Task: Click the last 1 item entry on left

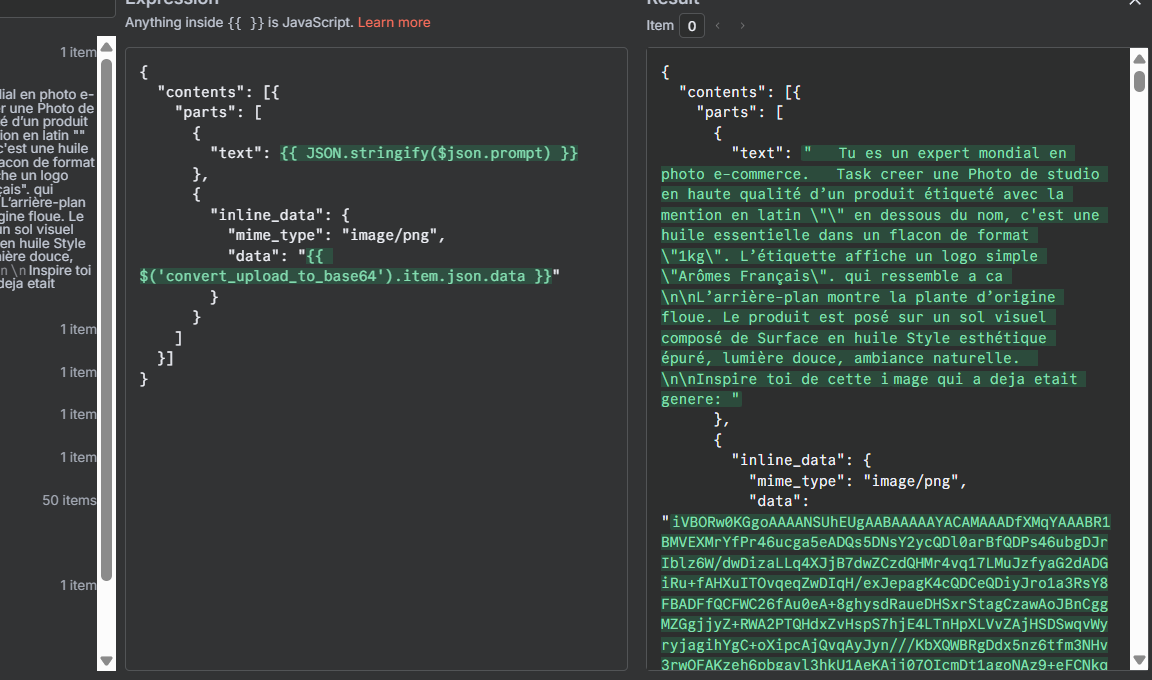Action: (80, 585)
